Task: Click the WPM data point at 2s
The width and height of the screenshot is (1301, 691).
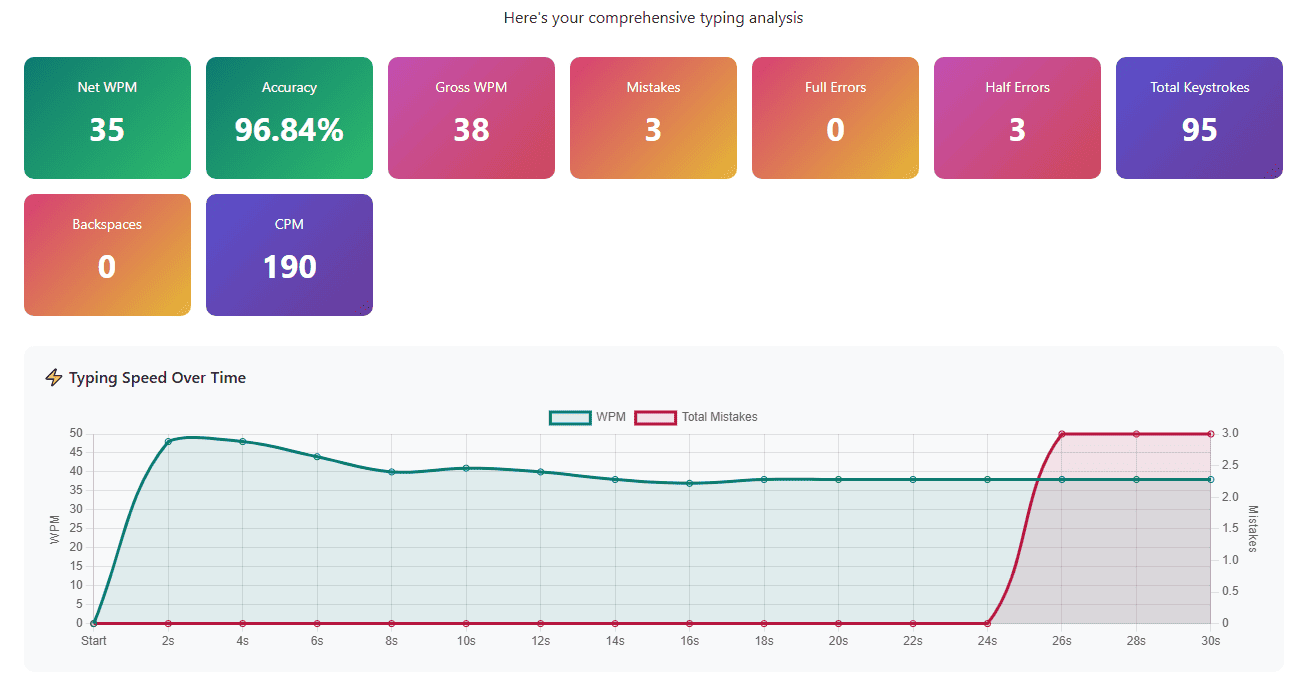Action: click(x=168, y=438)
